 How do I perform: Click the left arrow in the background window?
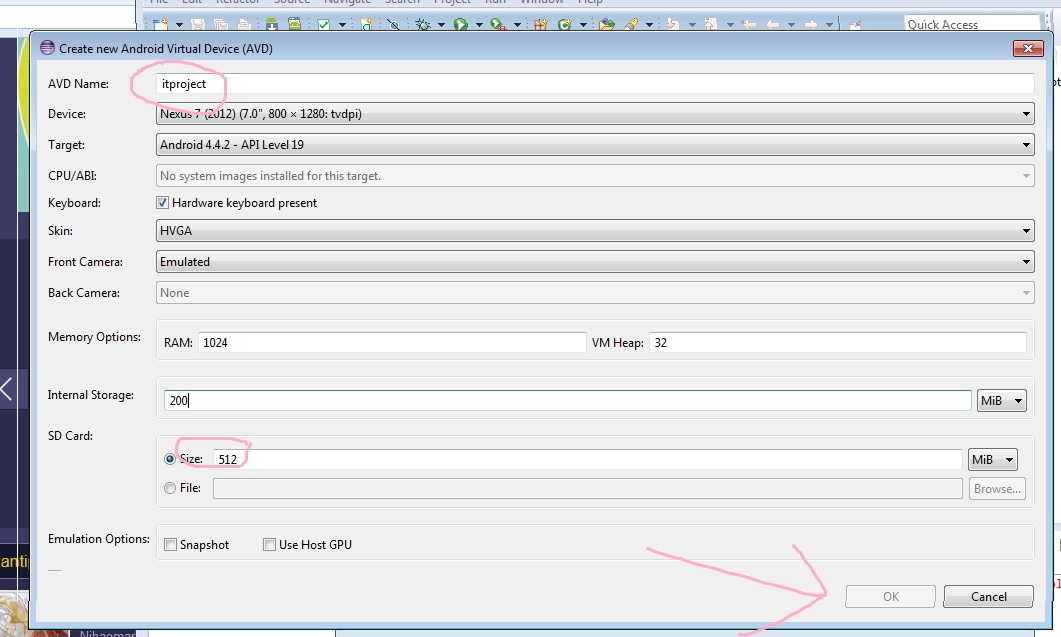7,389
